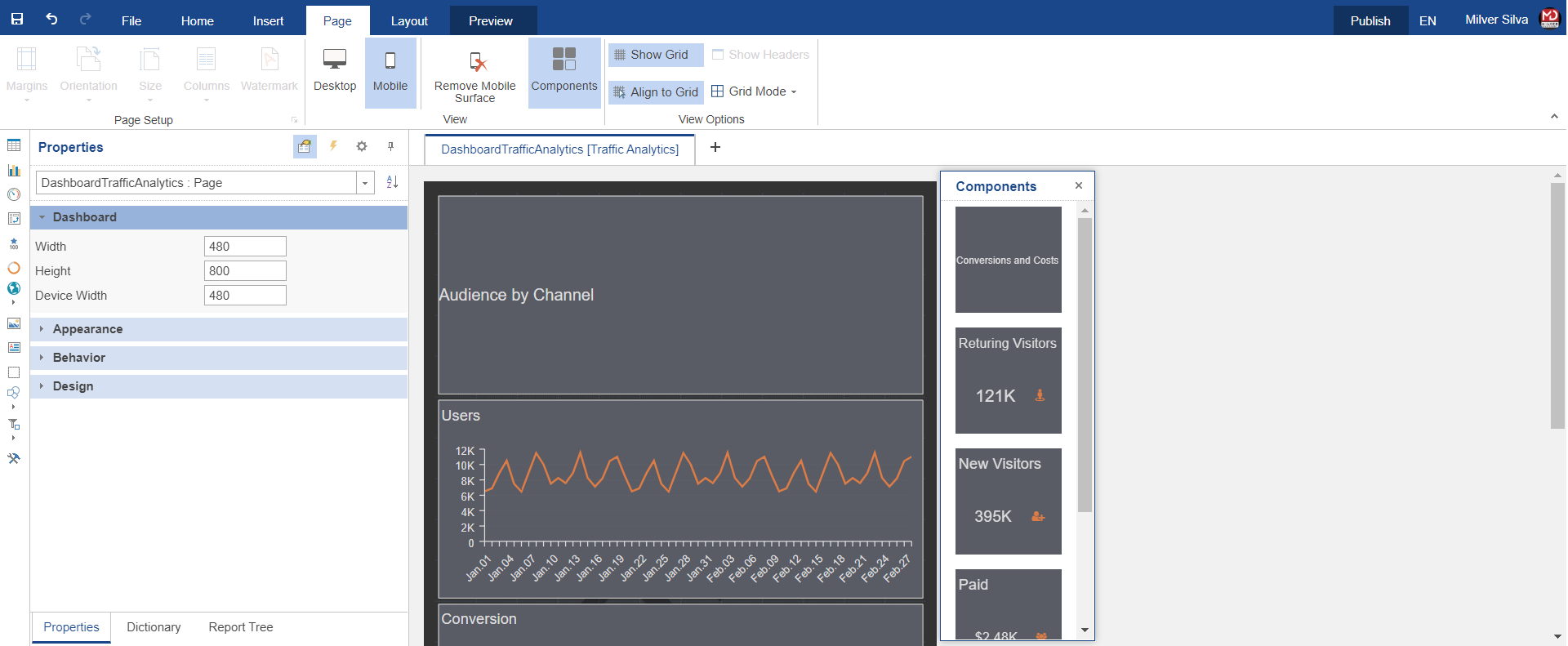Open Page Setup dialog launcher
The height and width of the screenshot is (646, 1568).
coord(295,120)
